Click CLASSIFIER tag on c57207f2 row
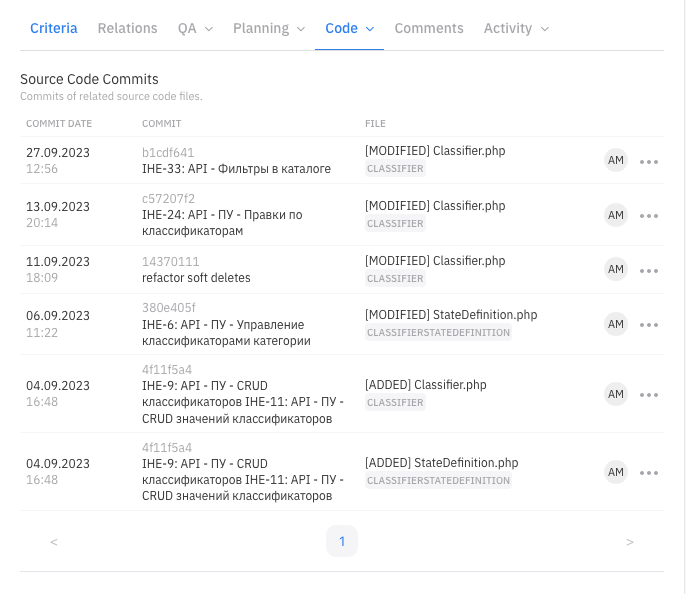Viewport: 686px width, 594px height. click(395, 224)
